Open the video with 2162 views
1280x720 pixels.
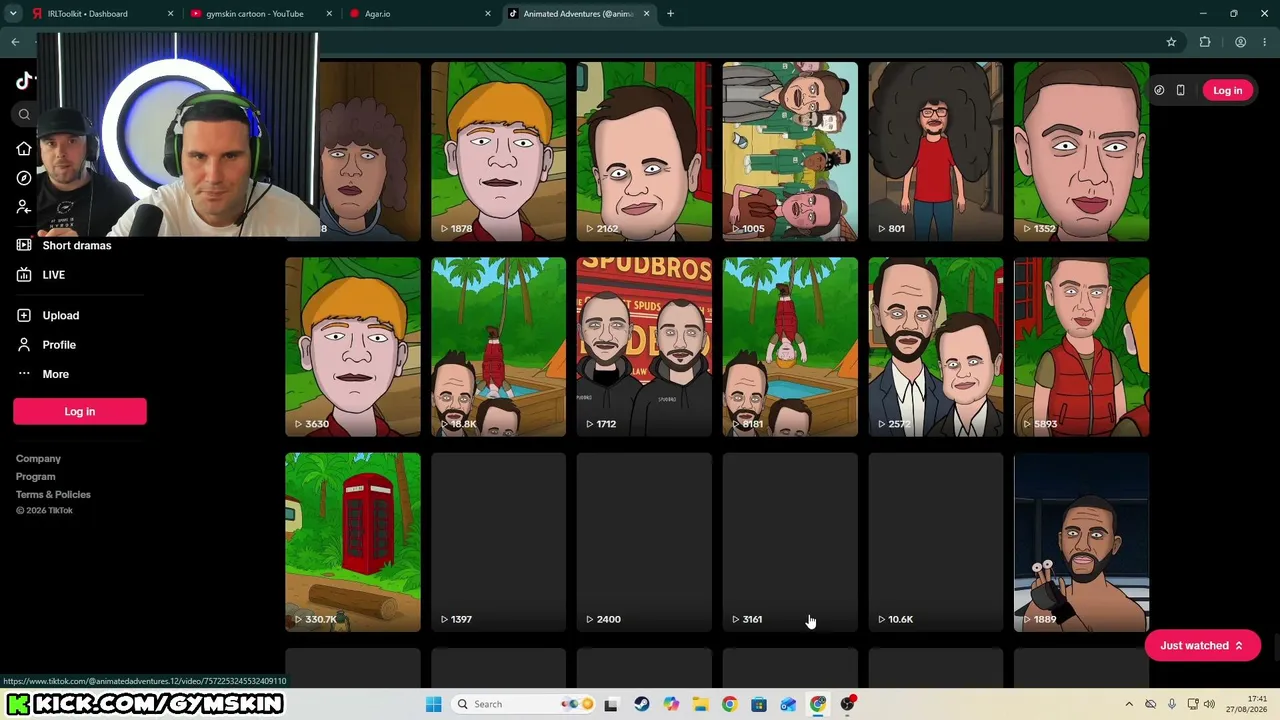coord(644,152)
